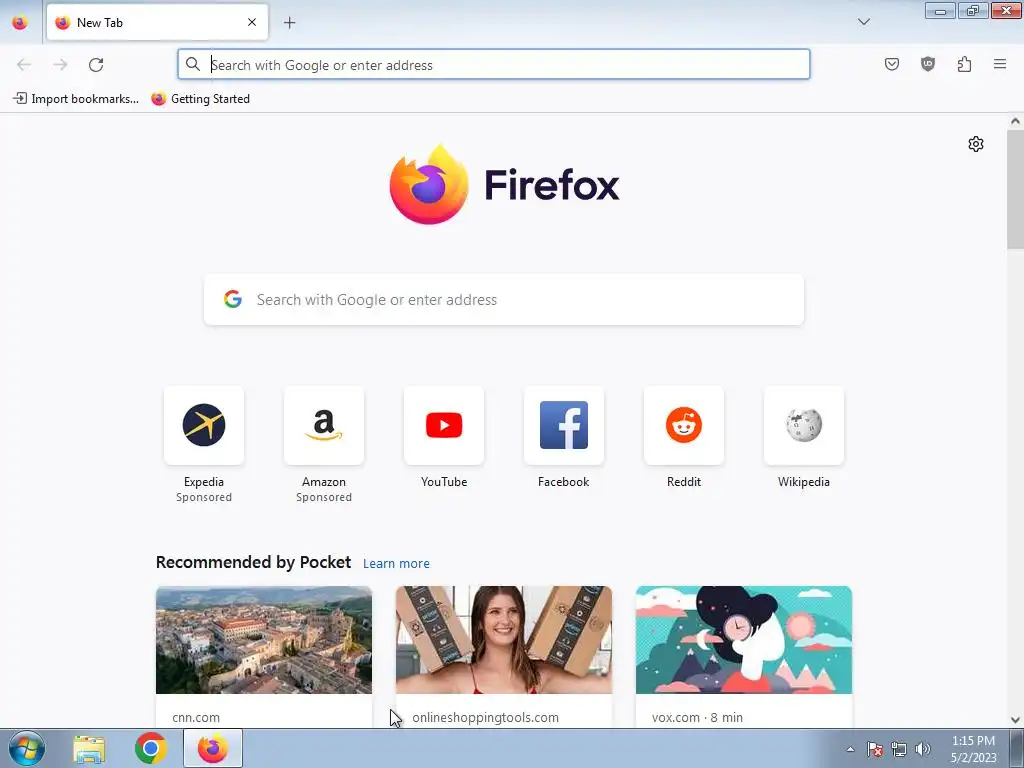Open uBlock Origin shield icon

[x=928, y=64]
